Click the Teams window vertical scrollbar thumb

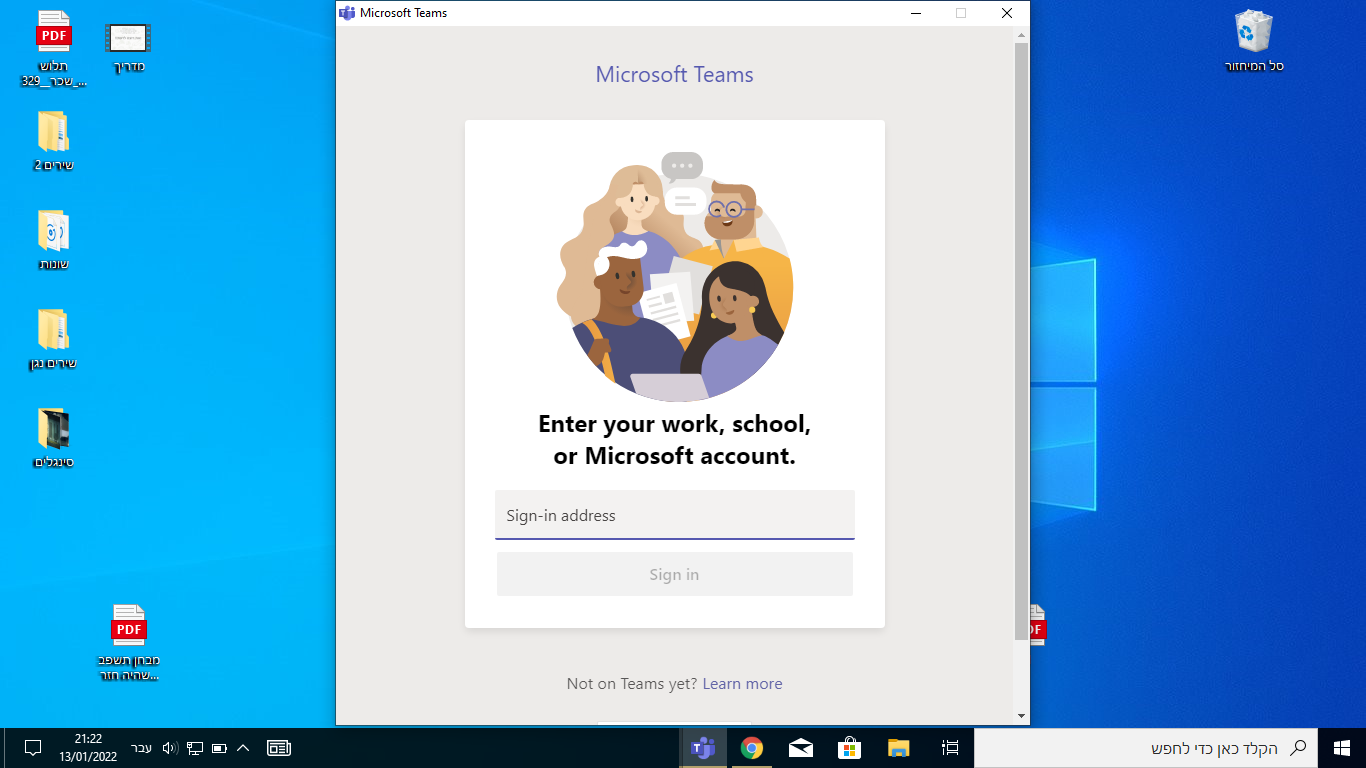[x=1022, y=340]
